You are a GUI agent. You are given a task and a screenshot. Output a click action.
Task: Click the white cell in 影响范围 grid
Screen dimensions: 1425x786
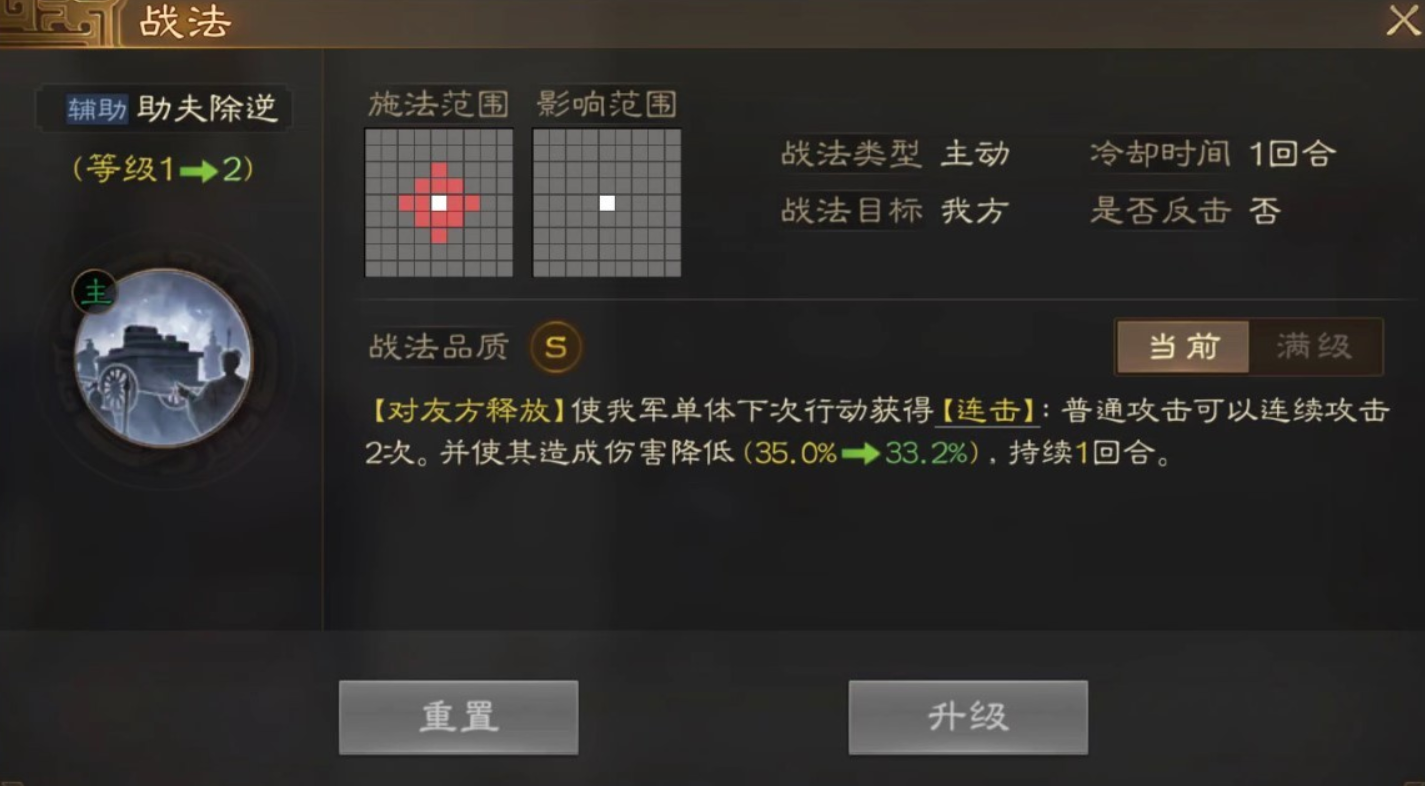tap(607, 203)
